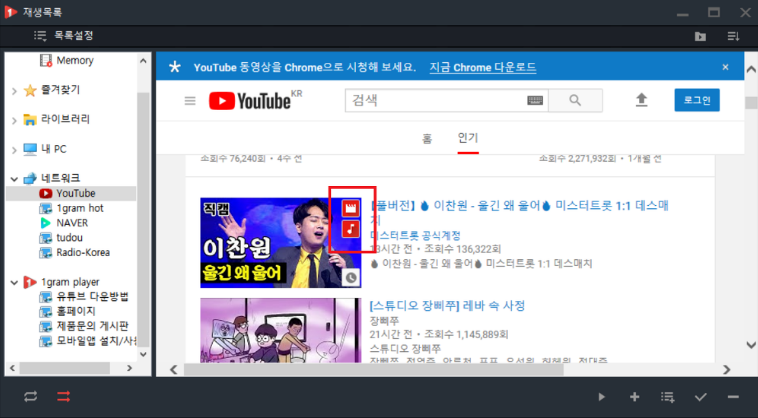Screen dimensions: 758x418
Task: Open the 미스터트롯 공식계정 channel link
Action: tap(416, 236)
